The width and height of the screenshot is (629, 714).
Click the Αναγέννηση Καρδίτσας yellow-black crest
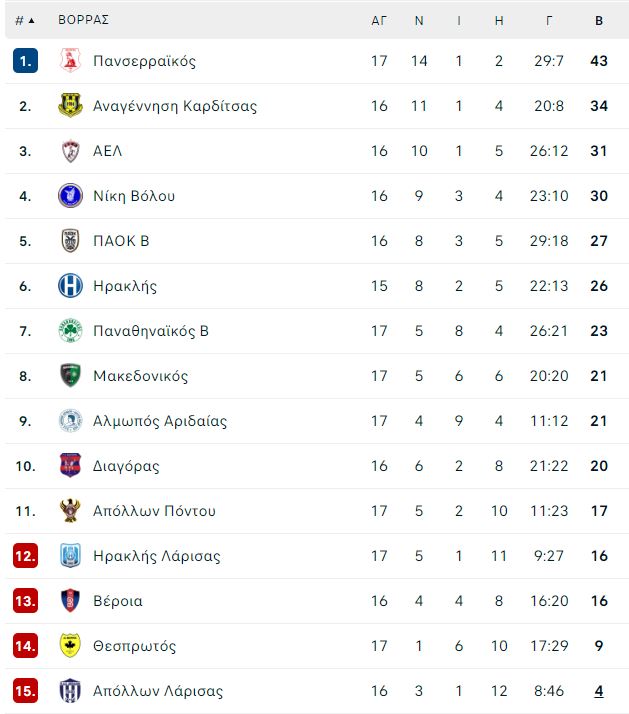71,106
